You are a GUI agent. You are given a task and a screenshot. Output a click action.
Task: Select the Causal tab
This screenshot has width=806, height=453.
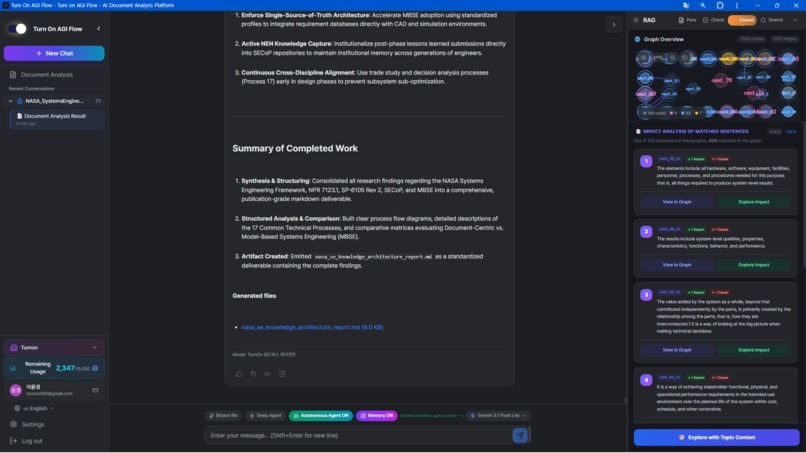(x=742, y=20)
